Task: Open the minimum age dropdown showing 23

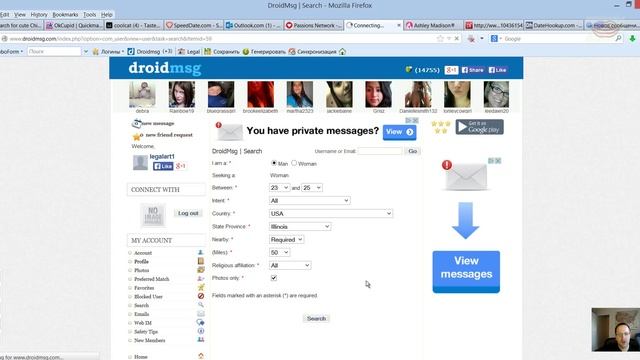Action: (x=279, y=187)
